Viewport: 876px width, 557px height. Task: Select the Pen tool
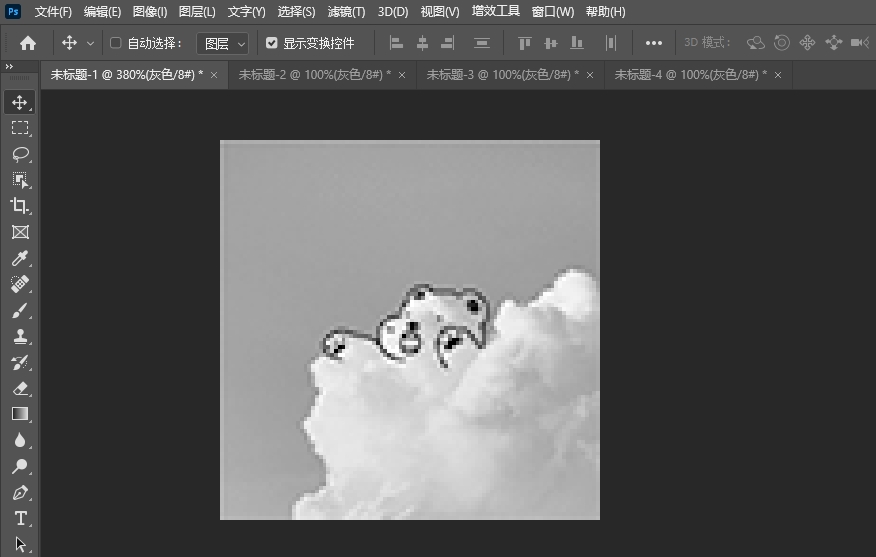point(20,492)
